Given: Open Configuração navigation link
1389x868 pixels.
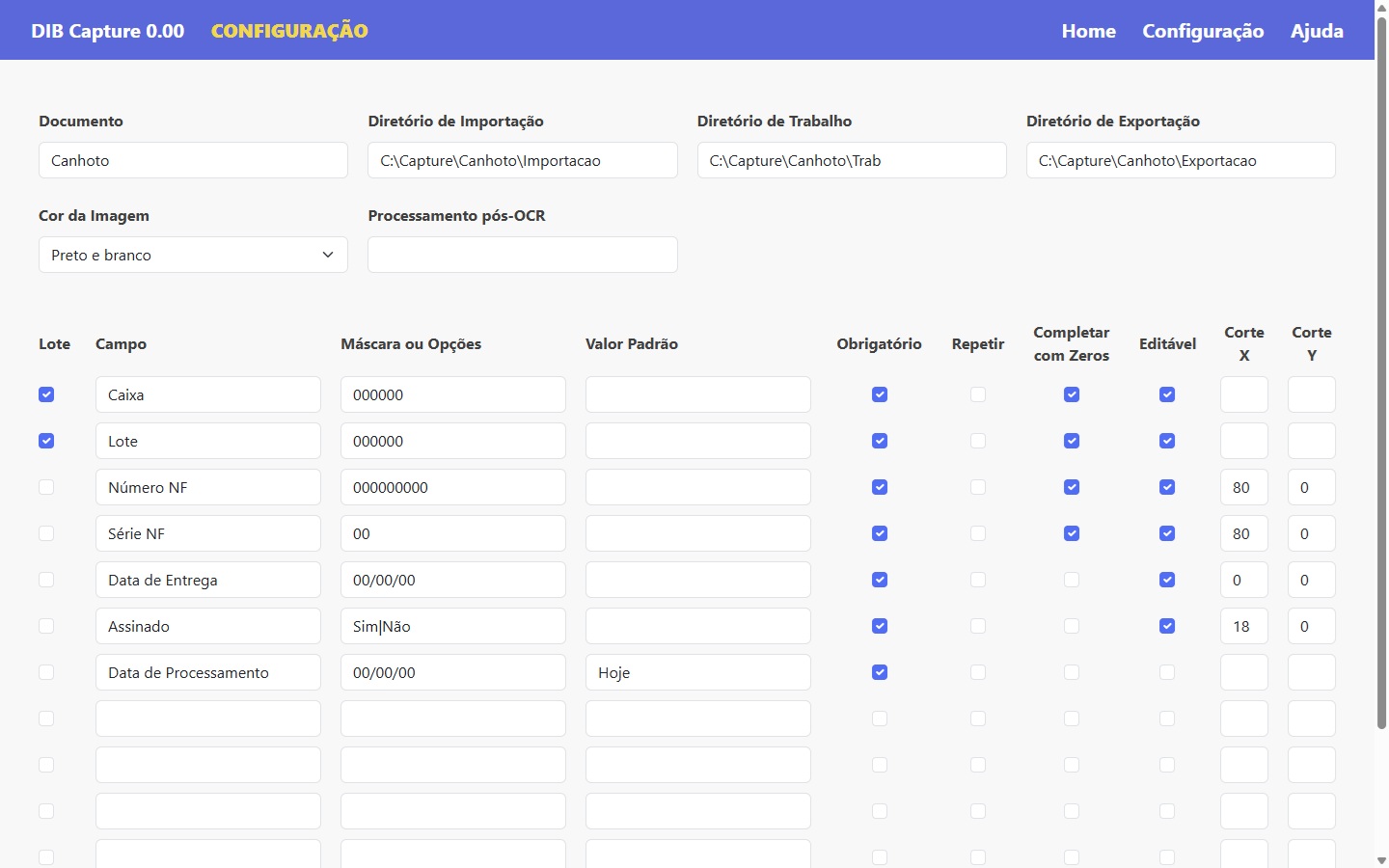Looking at the screenshot, I should click(x=1203, y=31).
